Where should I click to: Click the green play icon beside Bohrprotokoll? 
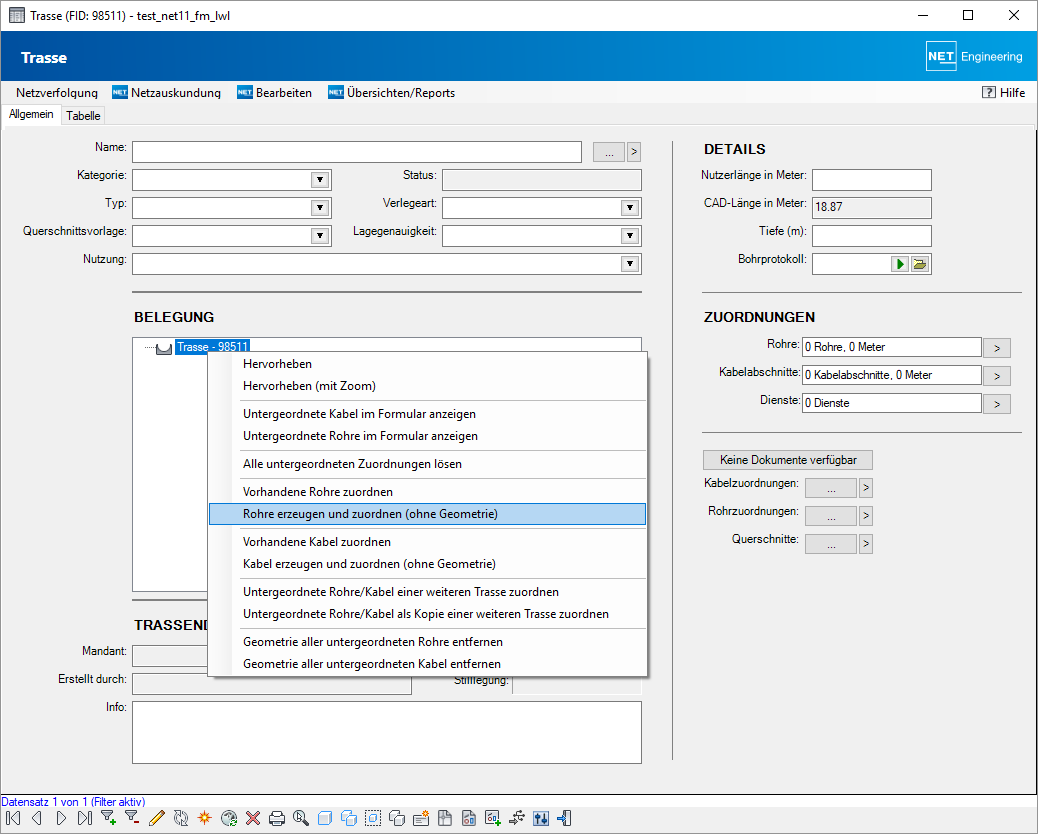(900, 264)
